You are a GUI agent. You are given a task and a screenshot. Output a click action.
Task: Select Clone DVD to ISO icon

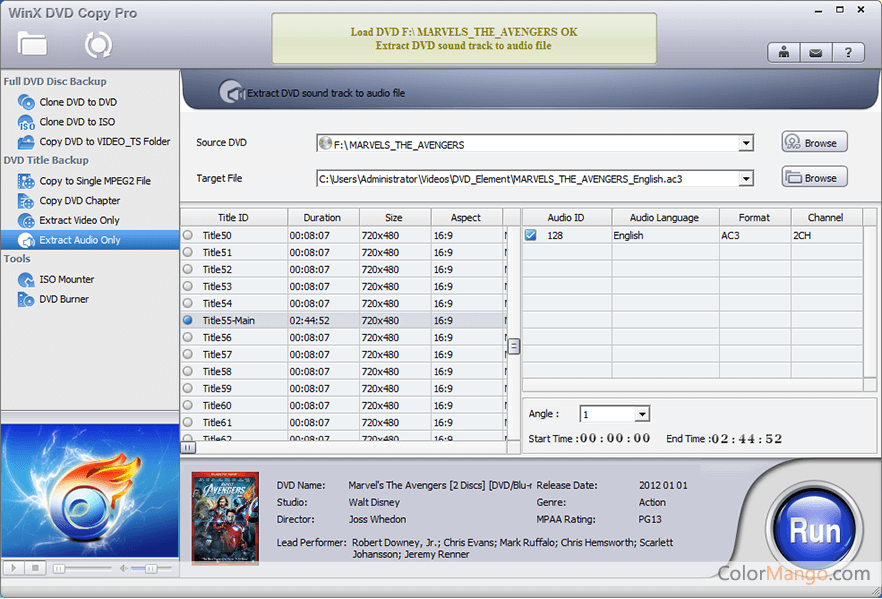point(26,122)
